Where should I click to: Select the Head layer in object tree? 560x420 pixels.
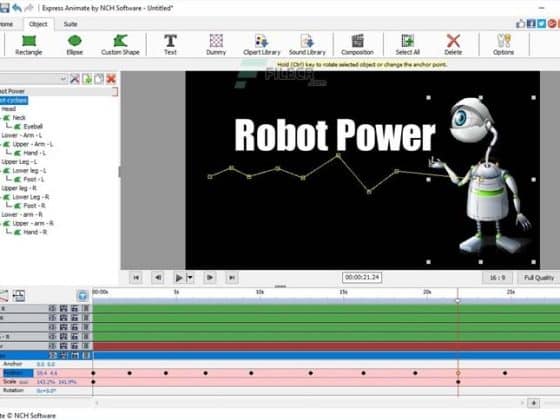pos(9,109)
